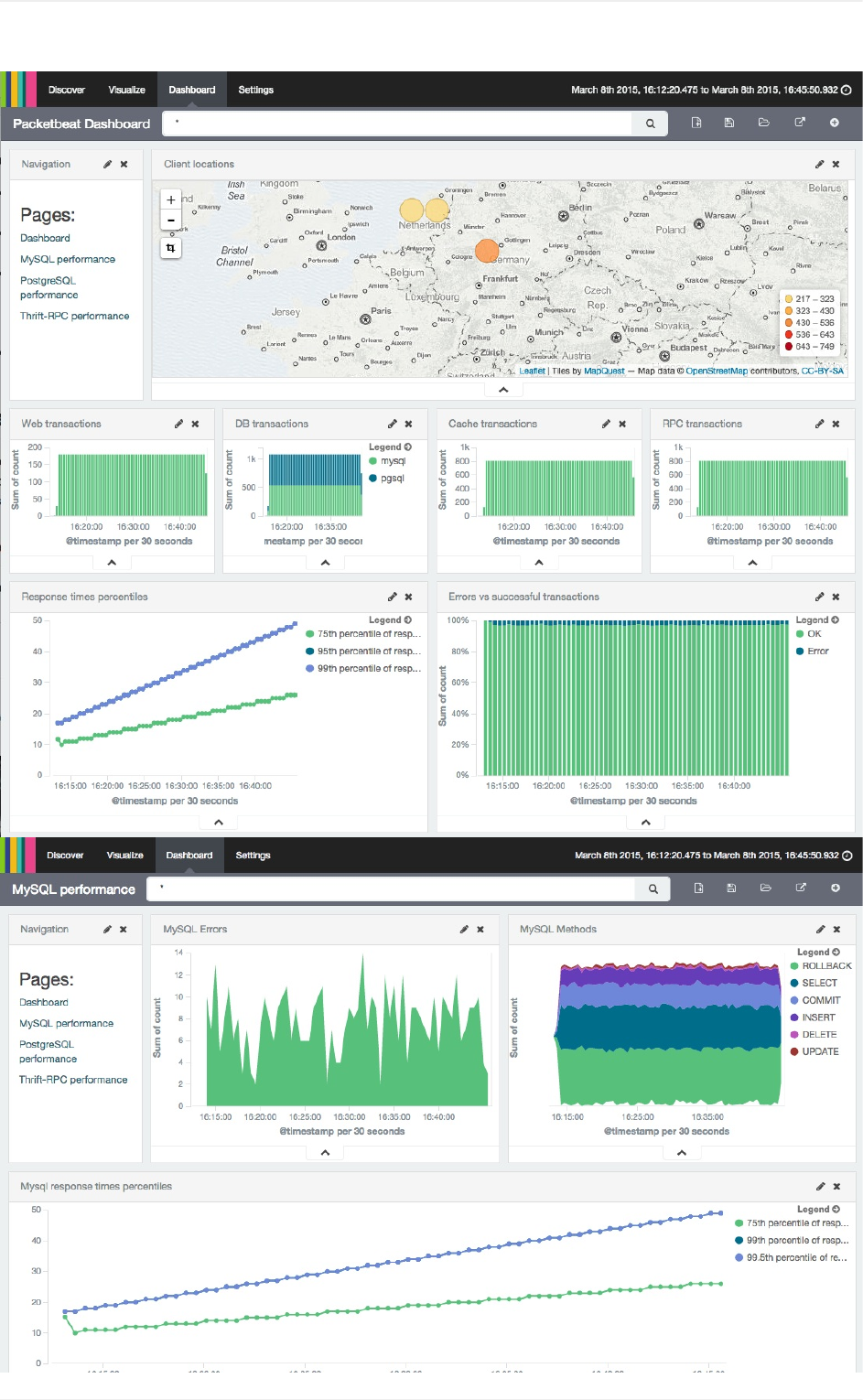Zoom in on the Client locations map
Screen dimensions: 863x1400
click(170, 199)
